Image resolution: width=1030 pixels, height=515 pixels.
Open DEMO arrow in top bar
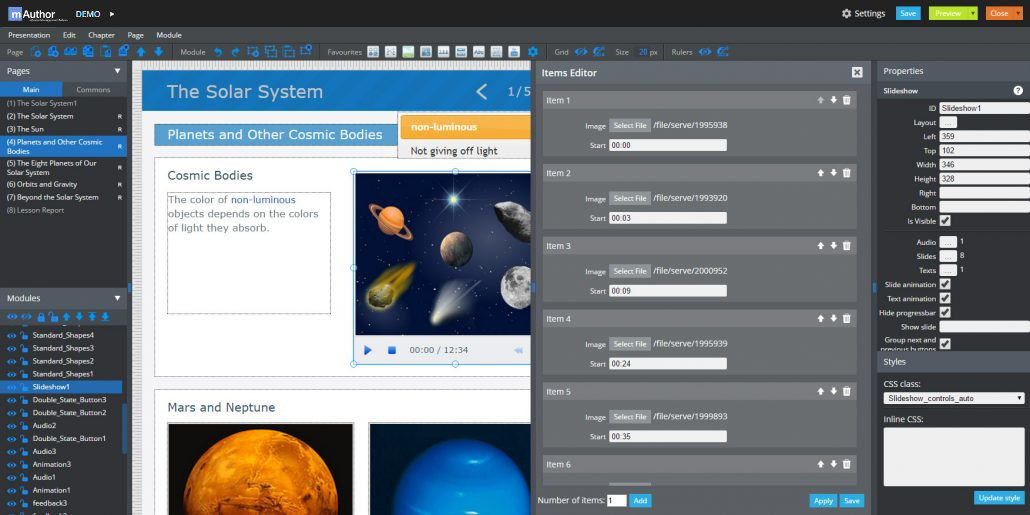[112, 13]
